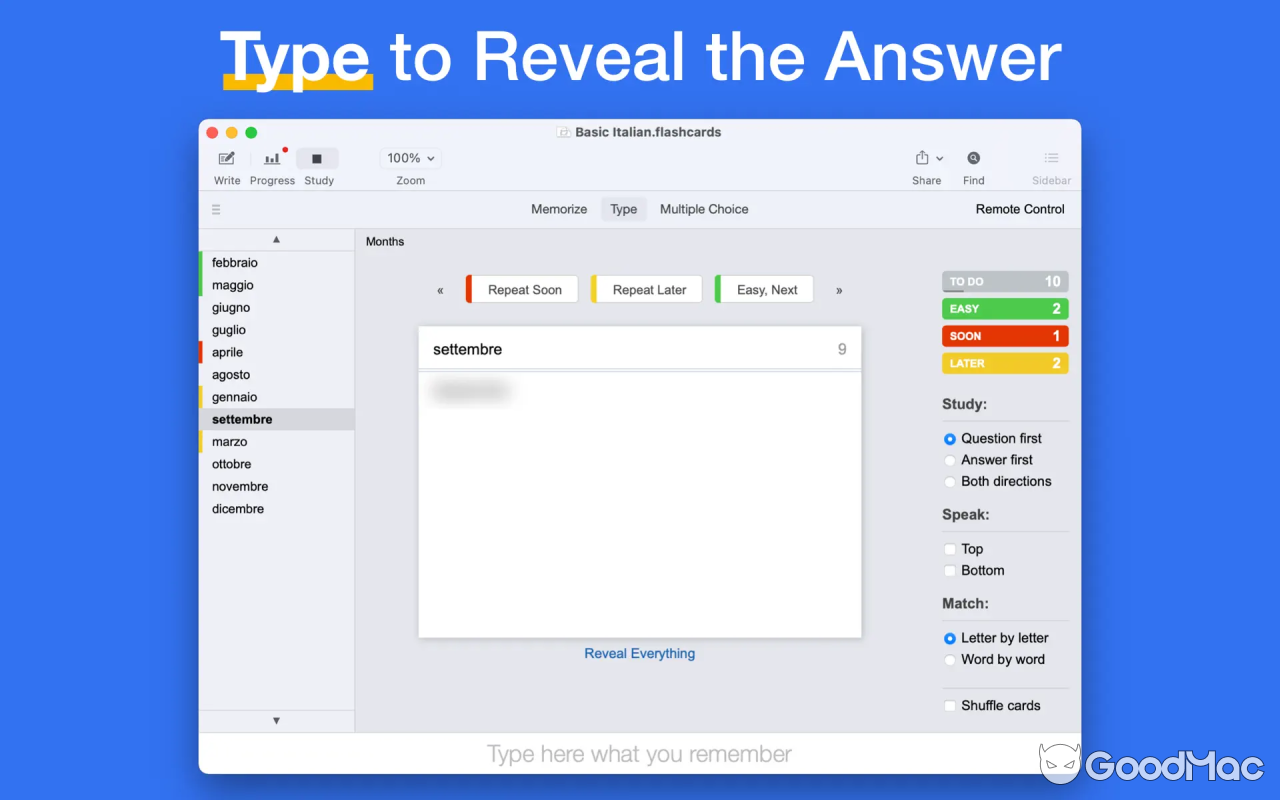Image resolution: width=1280 pixels, height=800 pixels.
Task: Select the Answer first study mode
Action: [x=949, y=460]
